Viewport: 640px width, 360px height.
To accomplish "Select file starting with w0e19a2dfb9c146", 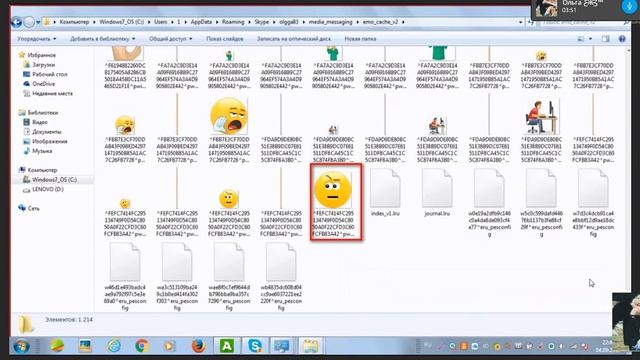I will click(489, 203).
